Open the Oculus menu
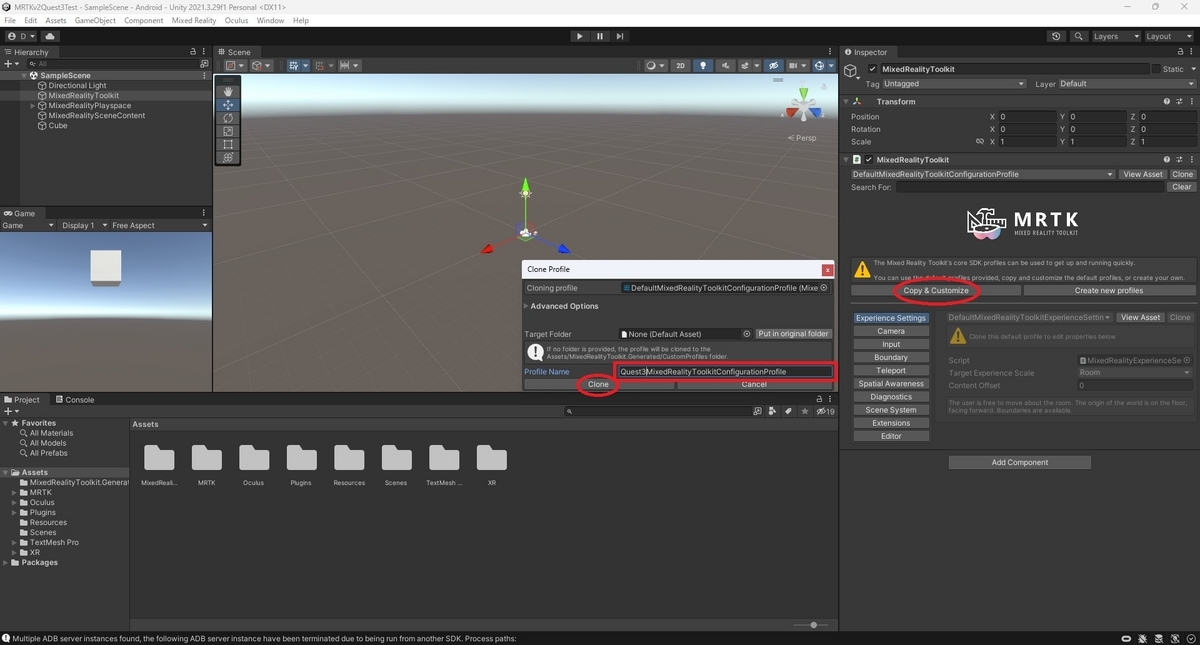1200x645 pixels. [236, 20]
